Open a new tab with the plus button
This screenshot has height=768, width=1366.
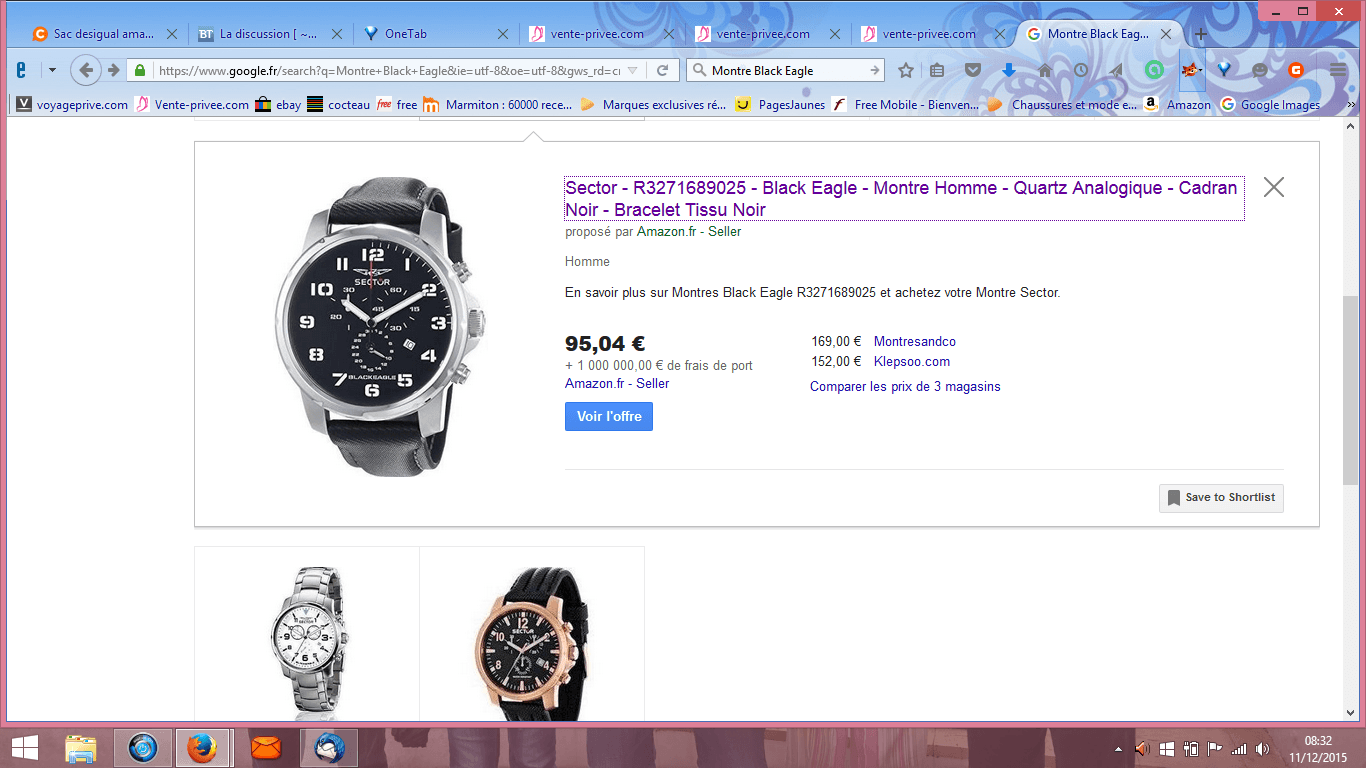[1201, 34]
